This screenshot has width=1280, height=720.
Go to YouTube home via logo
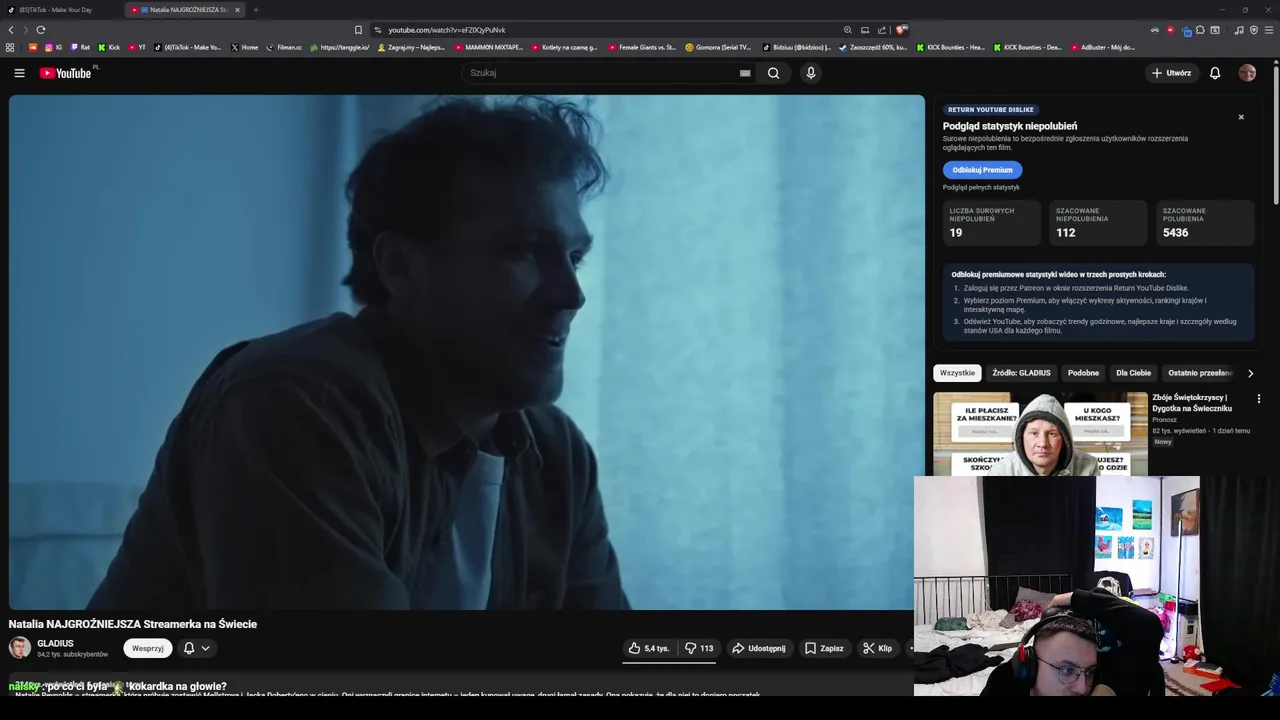pyautogui.click(x=65, y=73)
